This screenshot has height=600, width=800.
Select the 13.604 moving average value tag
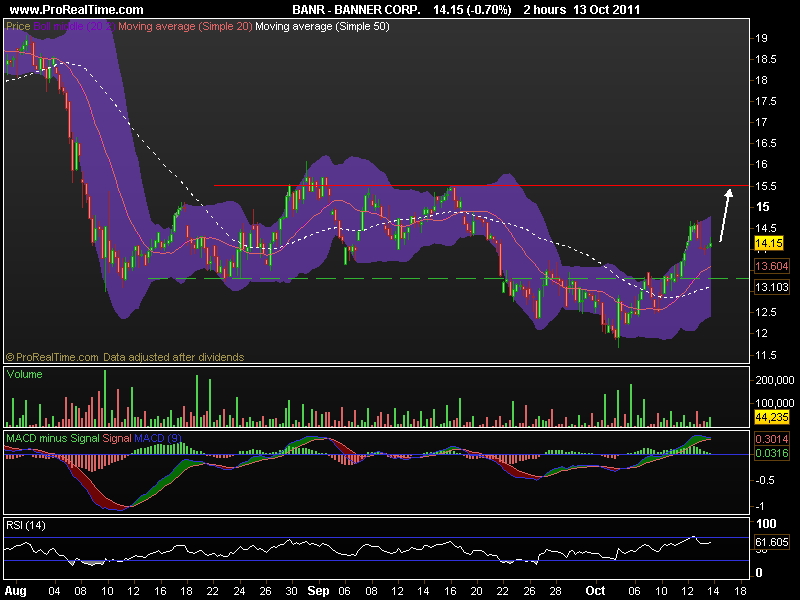(771, 266)
